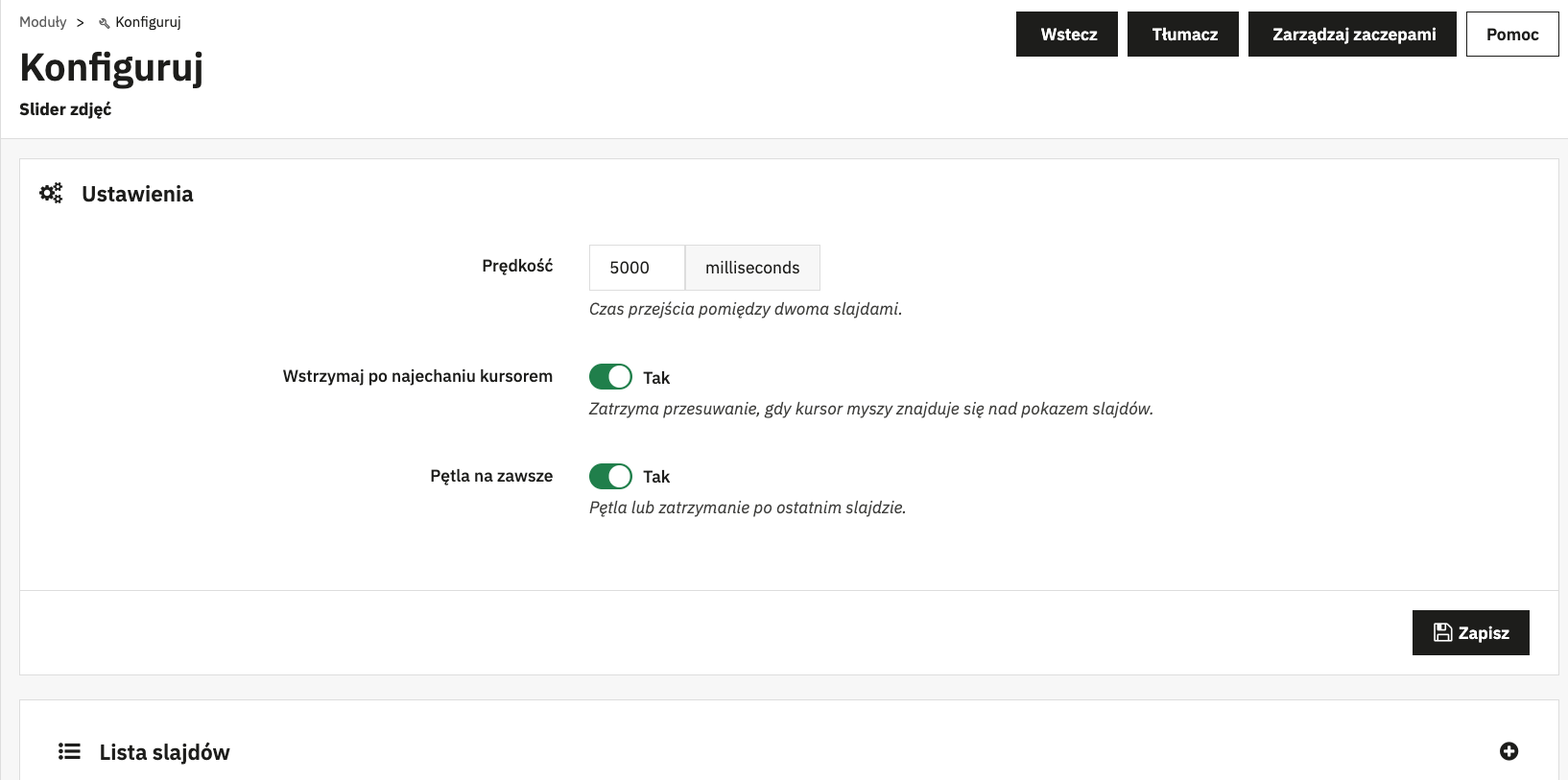Click the Prędkość field label

tap(517, 266)
